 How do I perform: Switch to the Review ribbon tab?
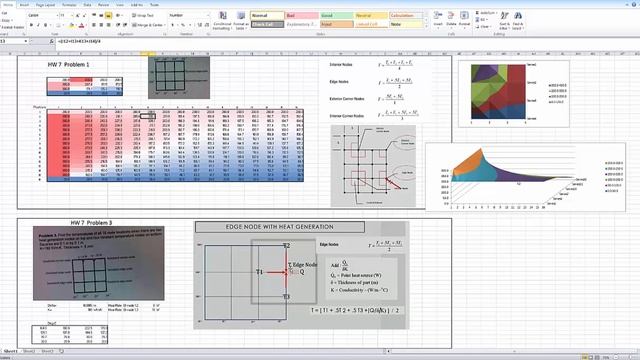click(104, 5)
